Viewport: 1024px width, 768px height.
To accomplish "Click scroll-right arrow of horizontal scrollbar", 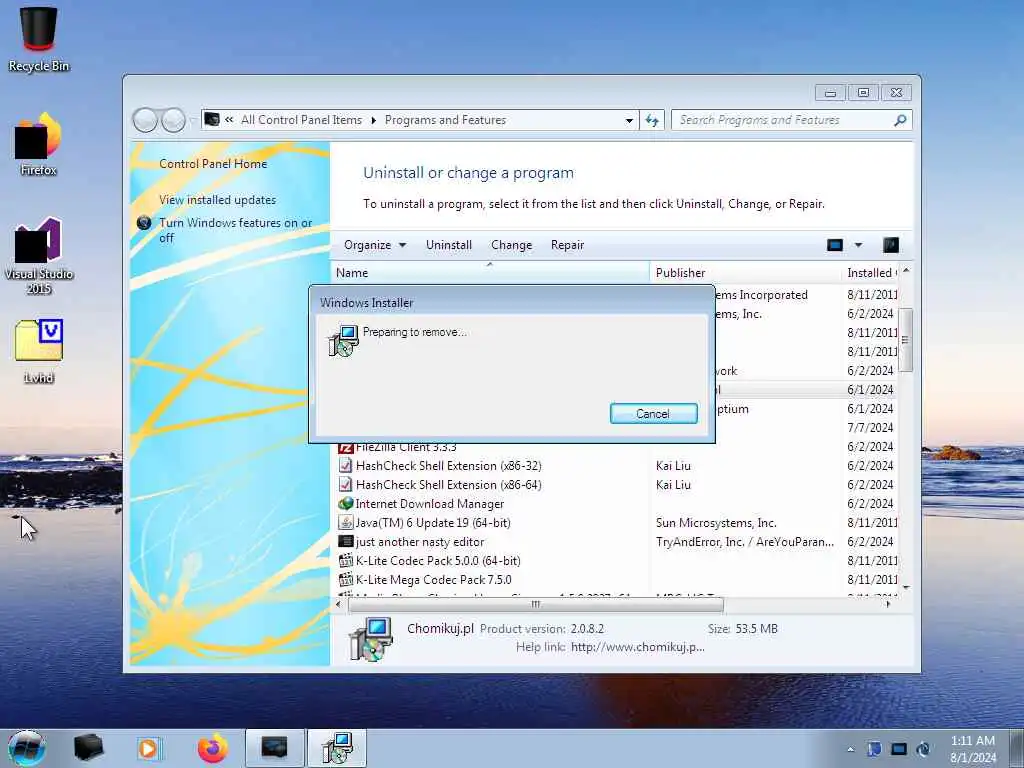I will tap(888, 604).
